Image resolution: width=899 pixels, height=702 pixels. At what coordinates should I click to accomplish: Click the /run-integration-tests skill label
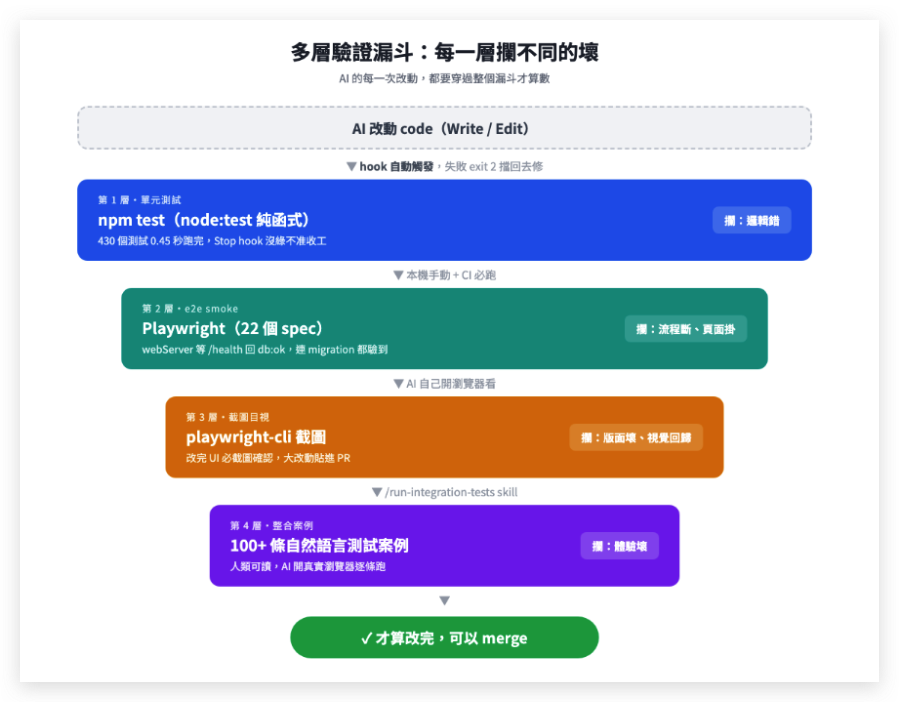[451, 492]
